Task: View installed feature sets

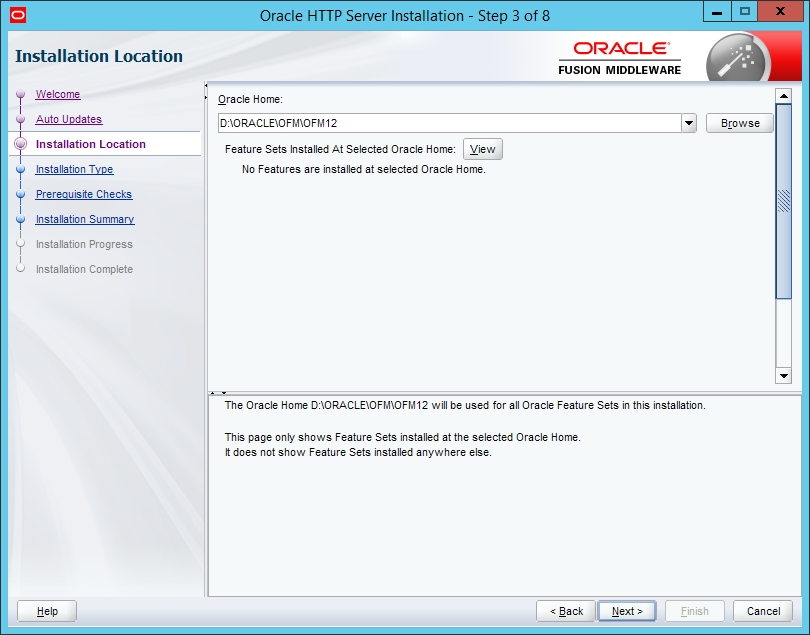Action: click(482, 149)
